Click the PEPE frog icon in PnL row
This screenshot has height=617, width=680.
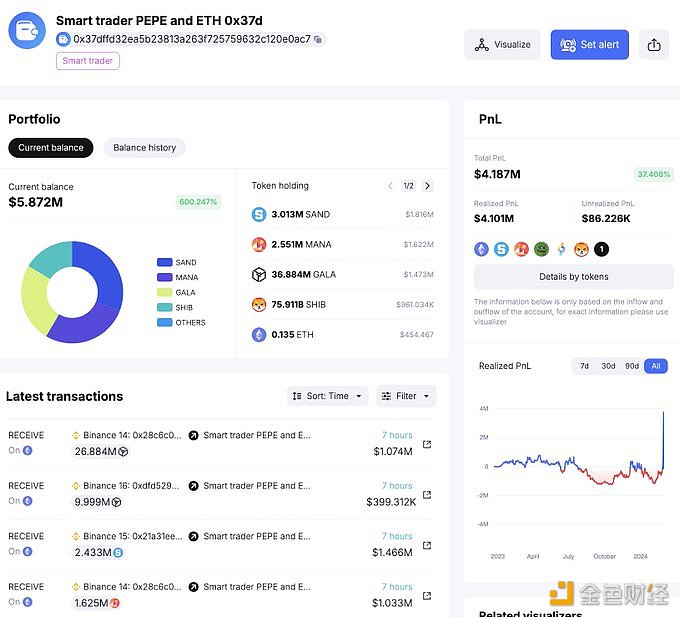pyautogui.click(x=541, y=249)
